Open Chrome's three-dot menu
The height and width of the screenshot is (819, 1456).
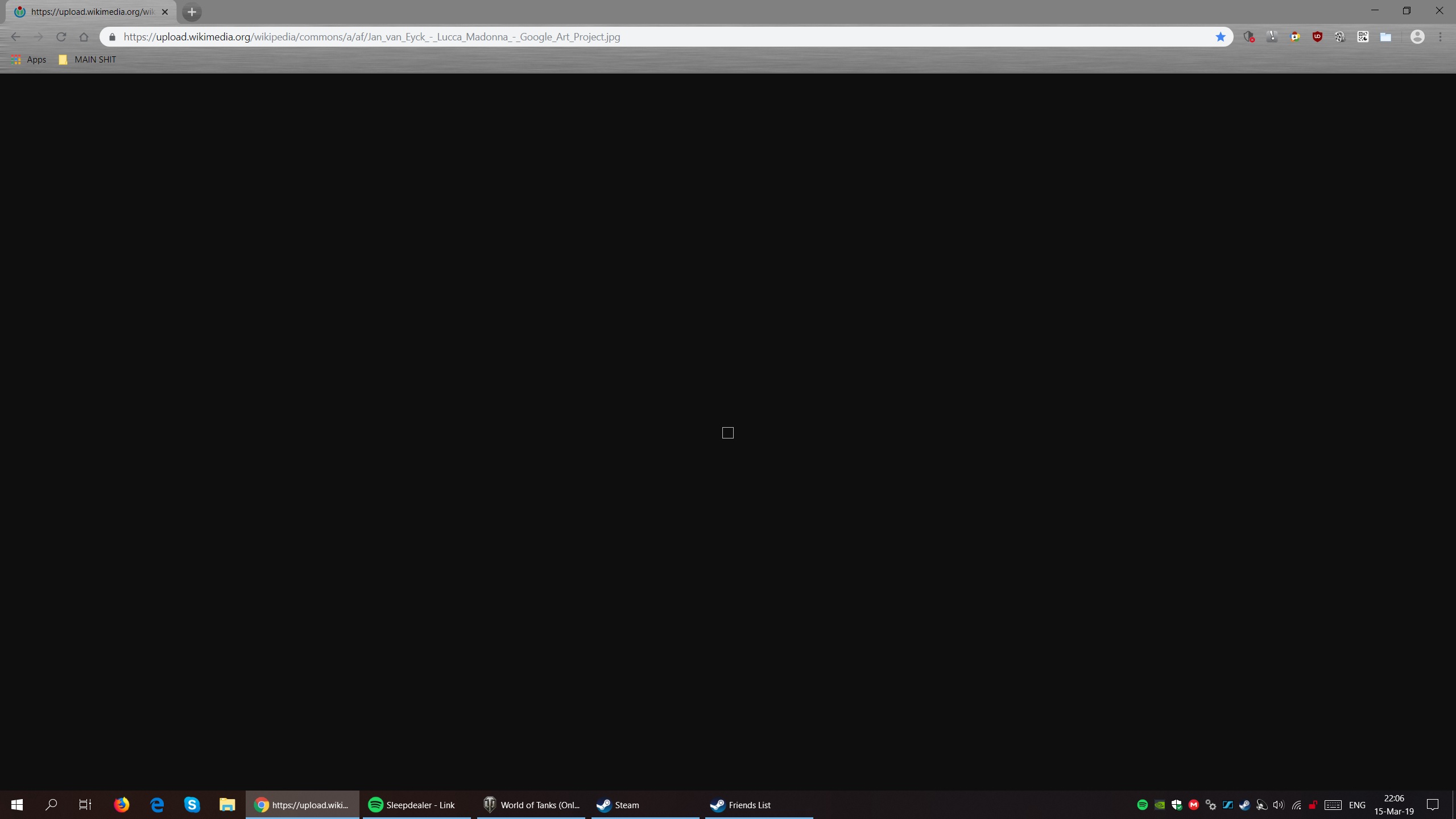coord(1441,37)
